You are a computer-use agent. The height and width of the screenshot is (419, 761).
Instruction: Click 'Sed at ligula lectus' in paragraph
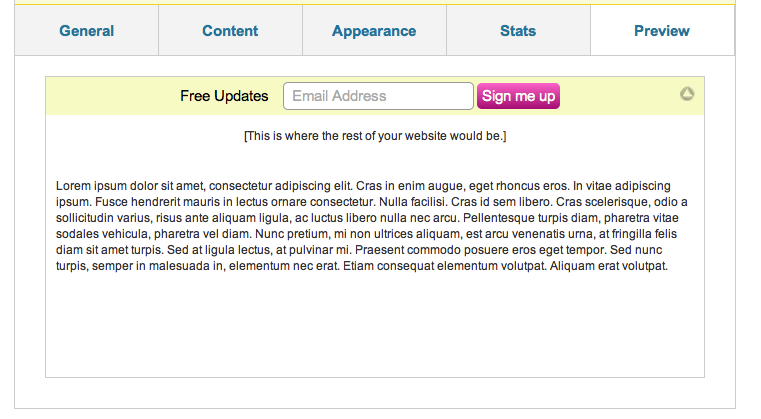[x=219, y=250]
